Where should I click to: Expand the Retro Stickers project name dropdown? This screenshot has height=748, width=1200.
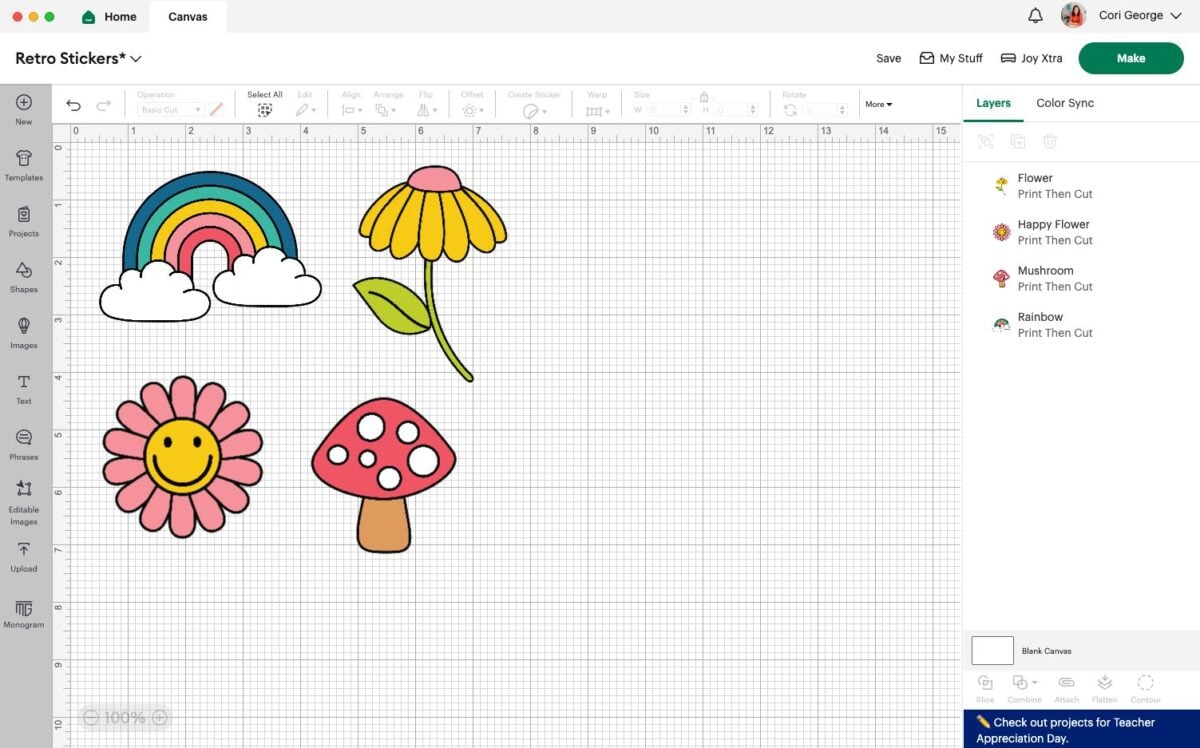(x=136, y=59)
